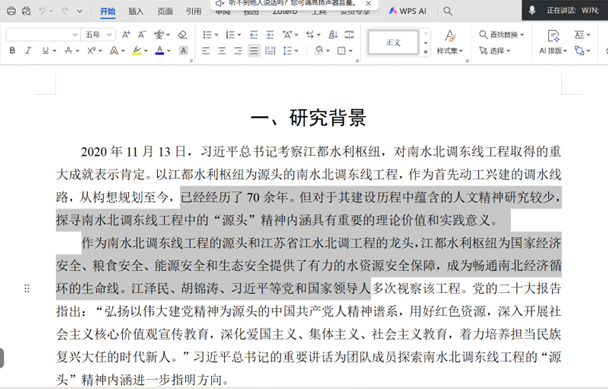The image size is (608, 389).
Task: Increase font size with A+ icon
Action: pyautogui.click(x=126, y=35)
